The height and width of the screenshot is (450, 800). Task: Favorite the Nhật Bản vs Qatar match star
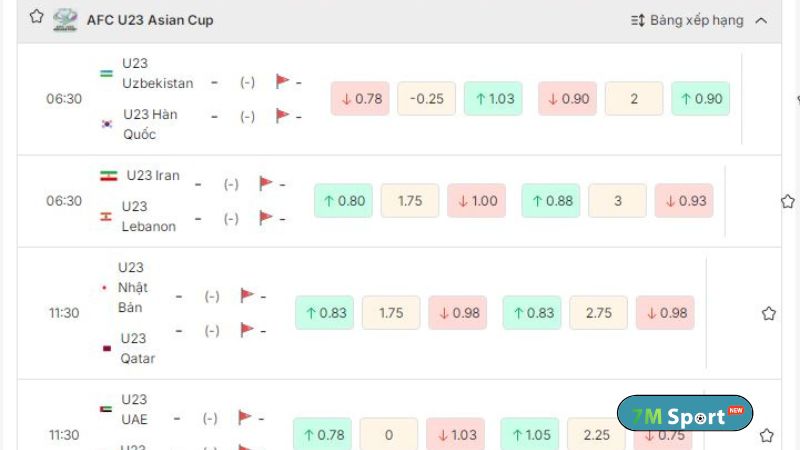pos(769,313)
